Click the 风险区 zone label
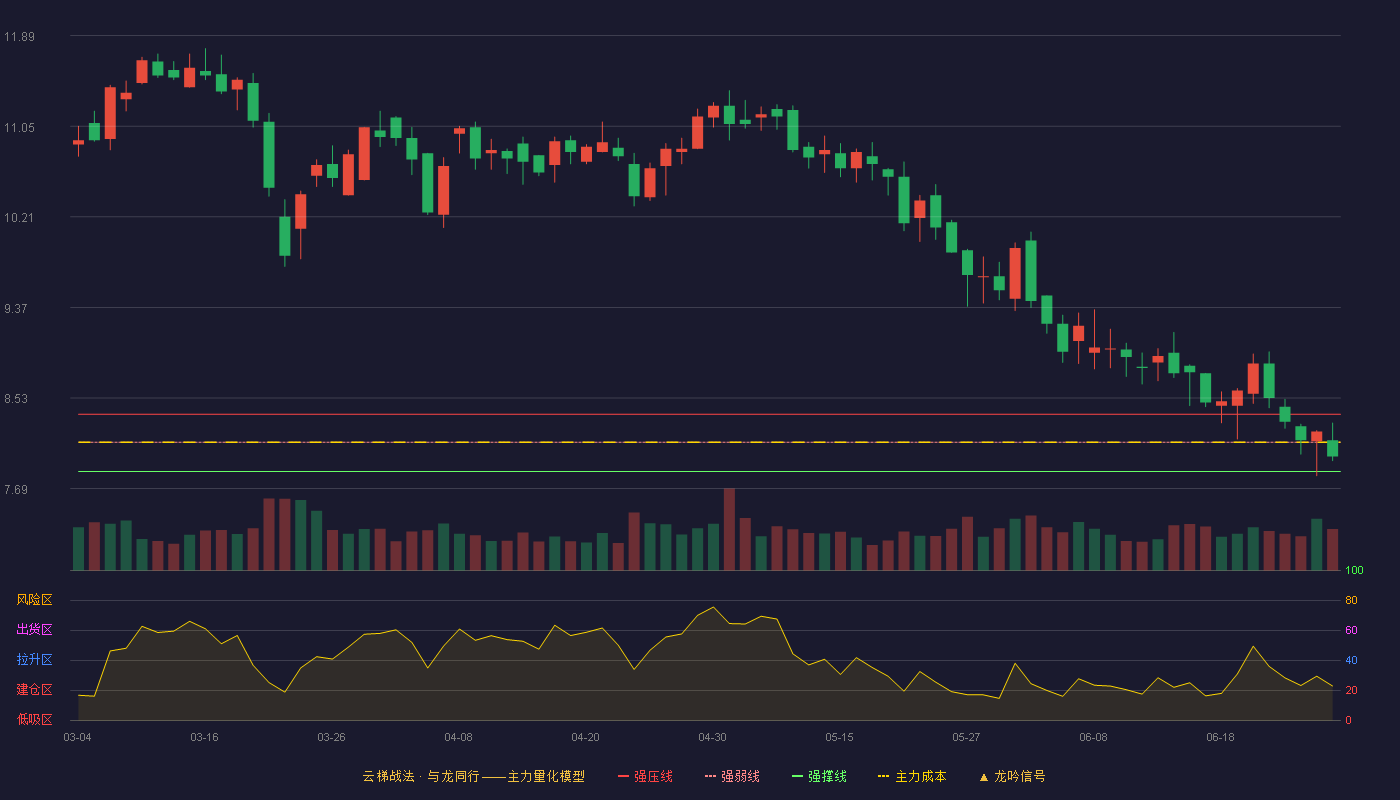 (34, 600)
